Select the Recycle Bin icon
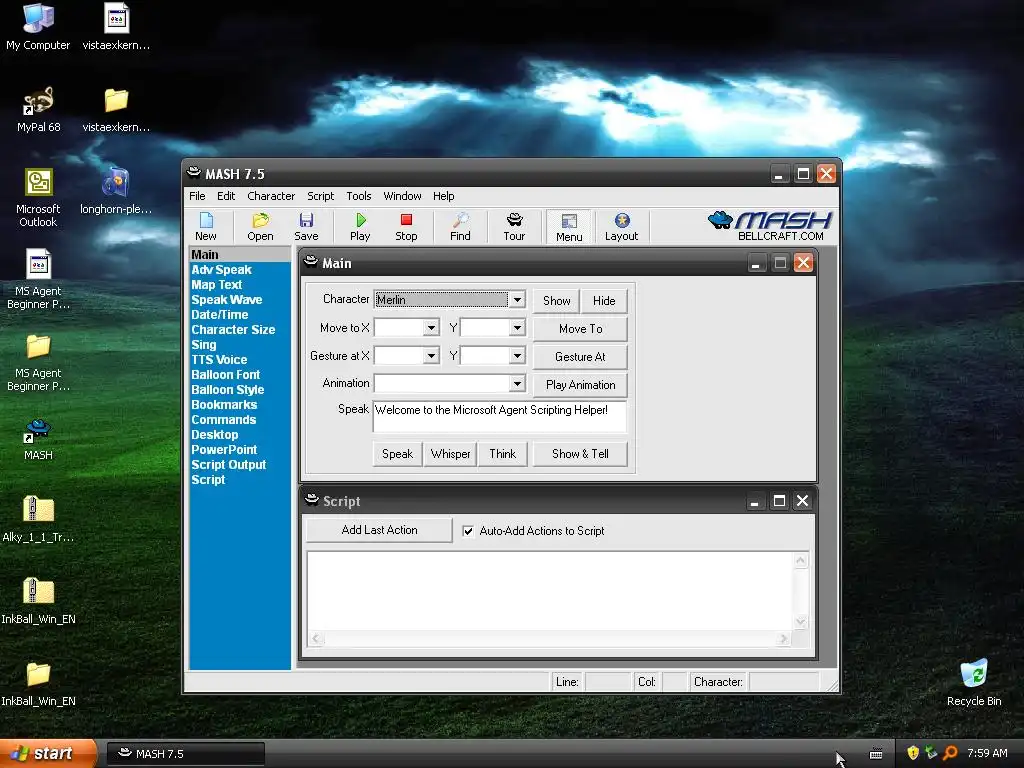Viewport: 1024px width, 768px height. coord(974,682)
